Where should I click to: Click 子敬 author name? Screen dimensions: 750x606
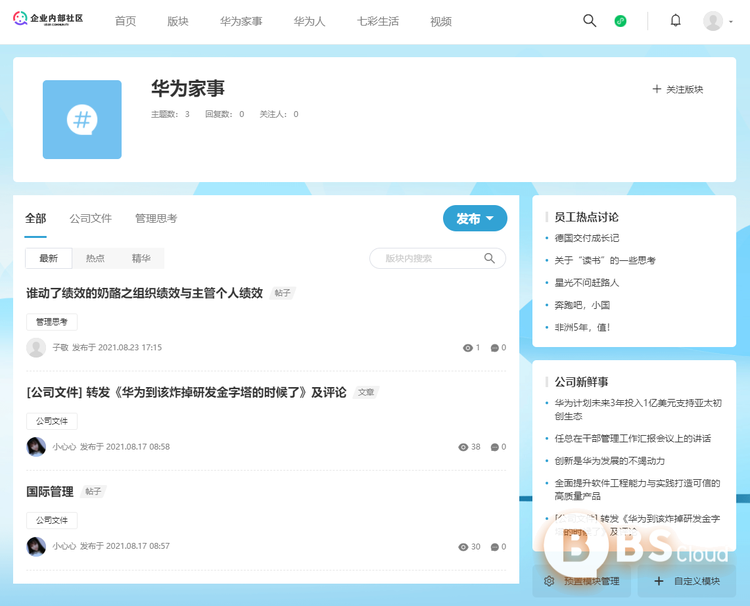pos(60,347)
